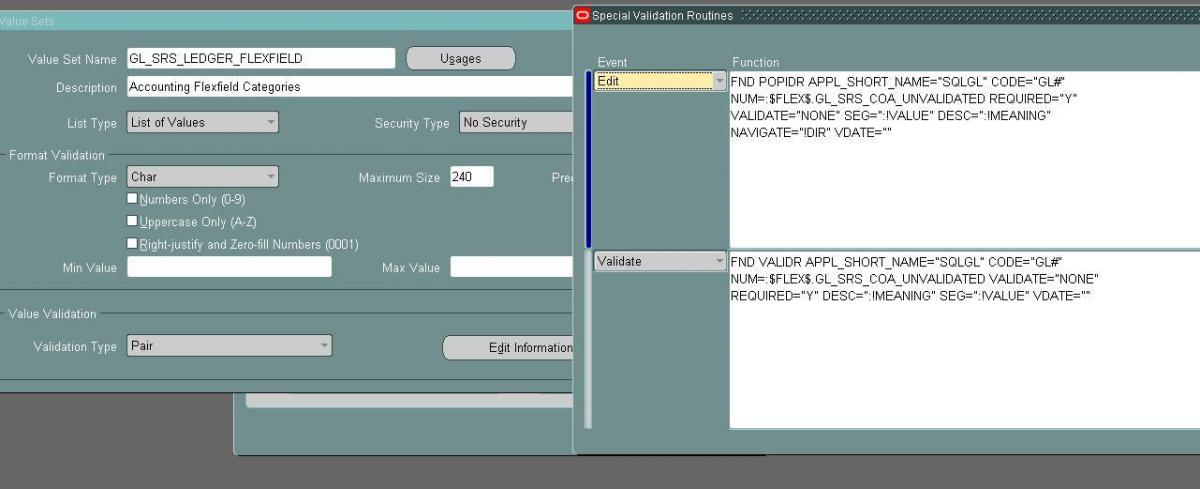Check Right-justify and Zero-fill Numbers option
The image size is (1200, 489).
(132, 243)
